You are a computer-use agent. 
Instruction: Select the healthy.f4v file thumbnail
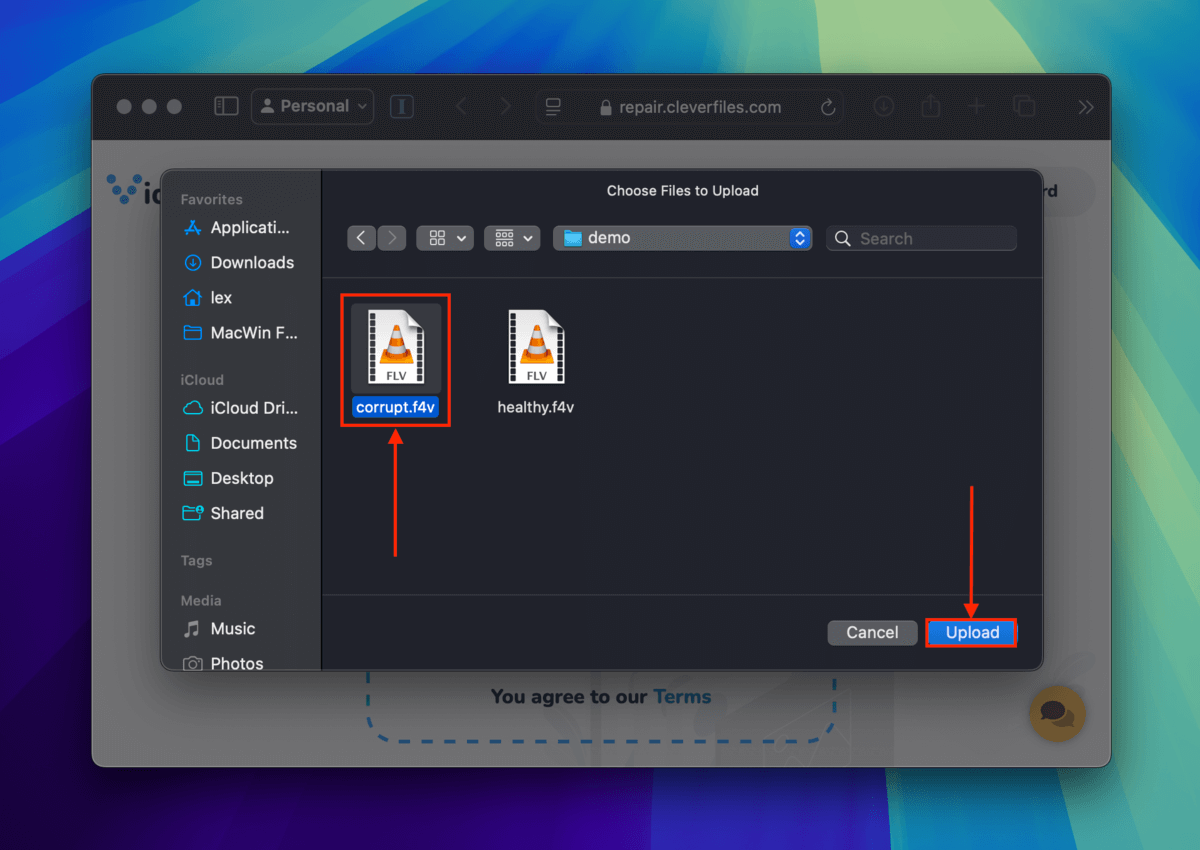pyautogui.click(x=536, y=348)
